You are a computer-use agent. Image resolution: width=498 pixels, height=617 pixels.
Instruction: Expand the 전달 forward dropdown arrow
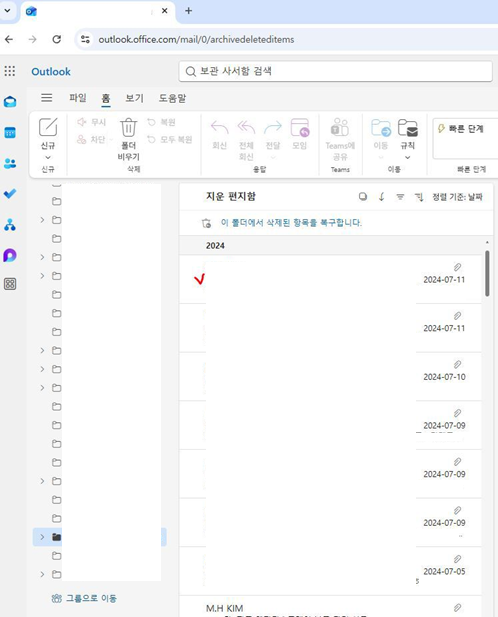coord(273,157)
